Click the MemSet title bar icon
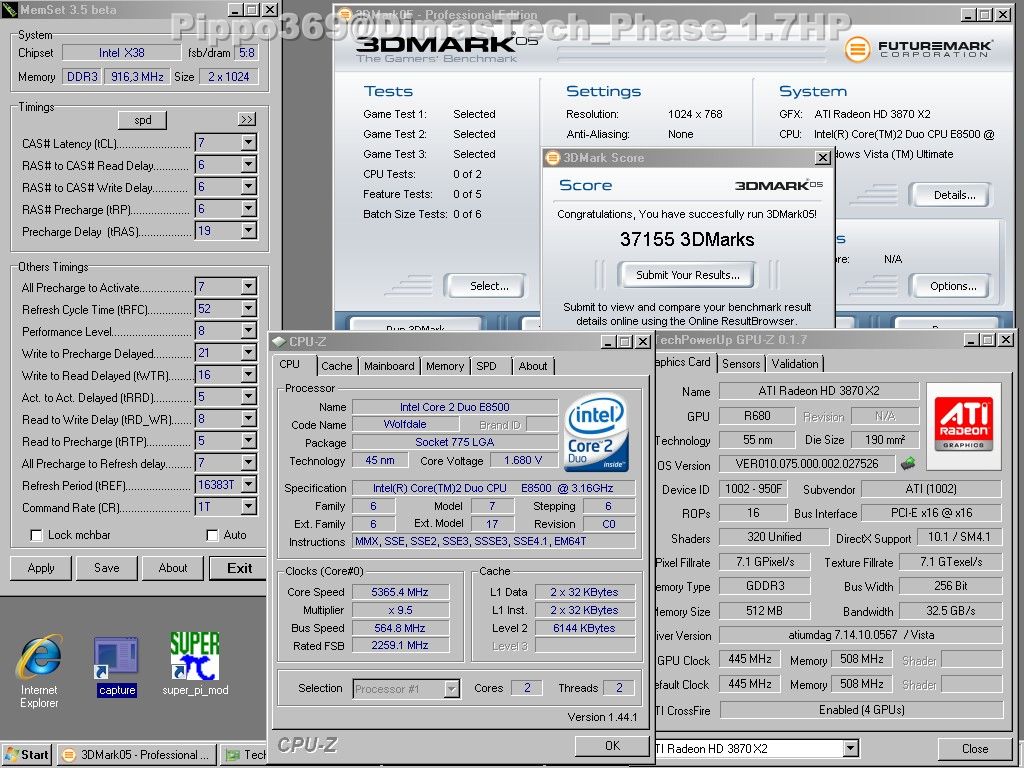This screenshot has width=1024, height=768. [10, 10]
